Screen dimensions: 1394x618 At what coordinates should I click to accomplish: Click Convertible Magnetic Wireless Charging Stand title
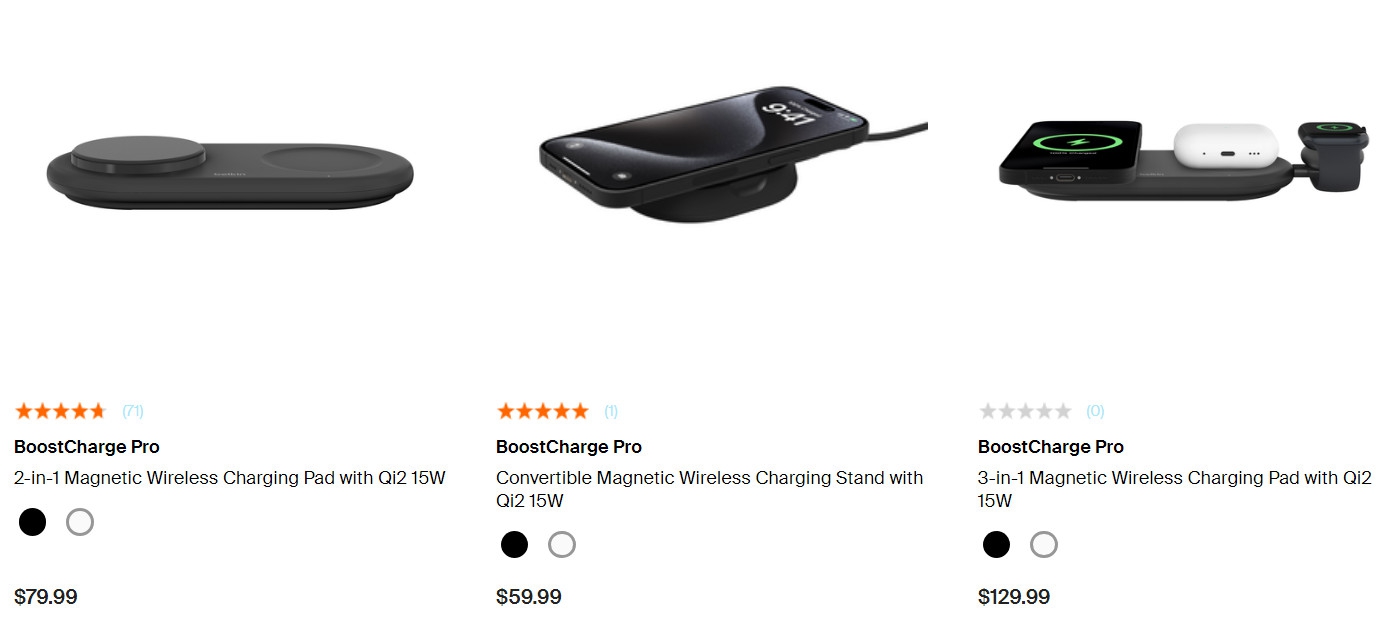[709, 489]
